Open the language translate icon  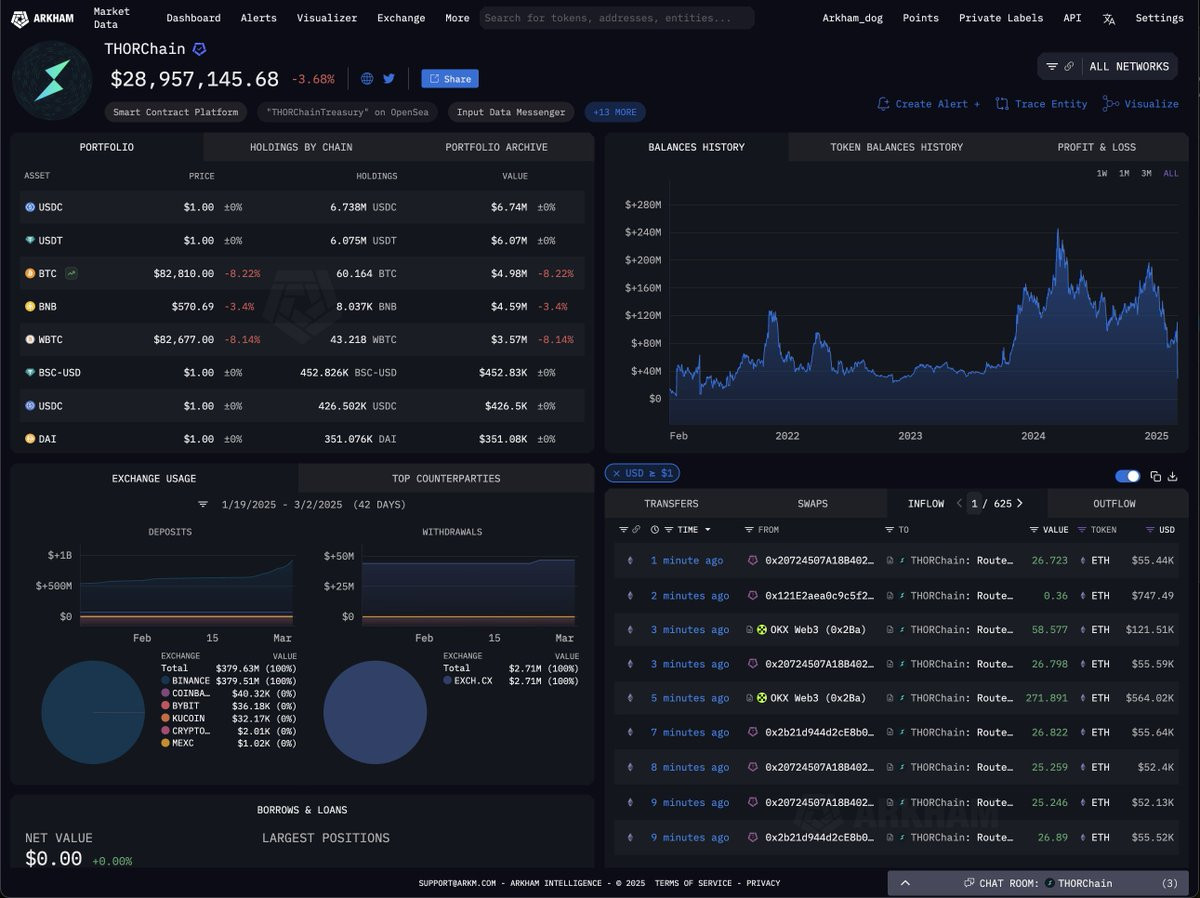tap(1109, 18)
